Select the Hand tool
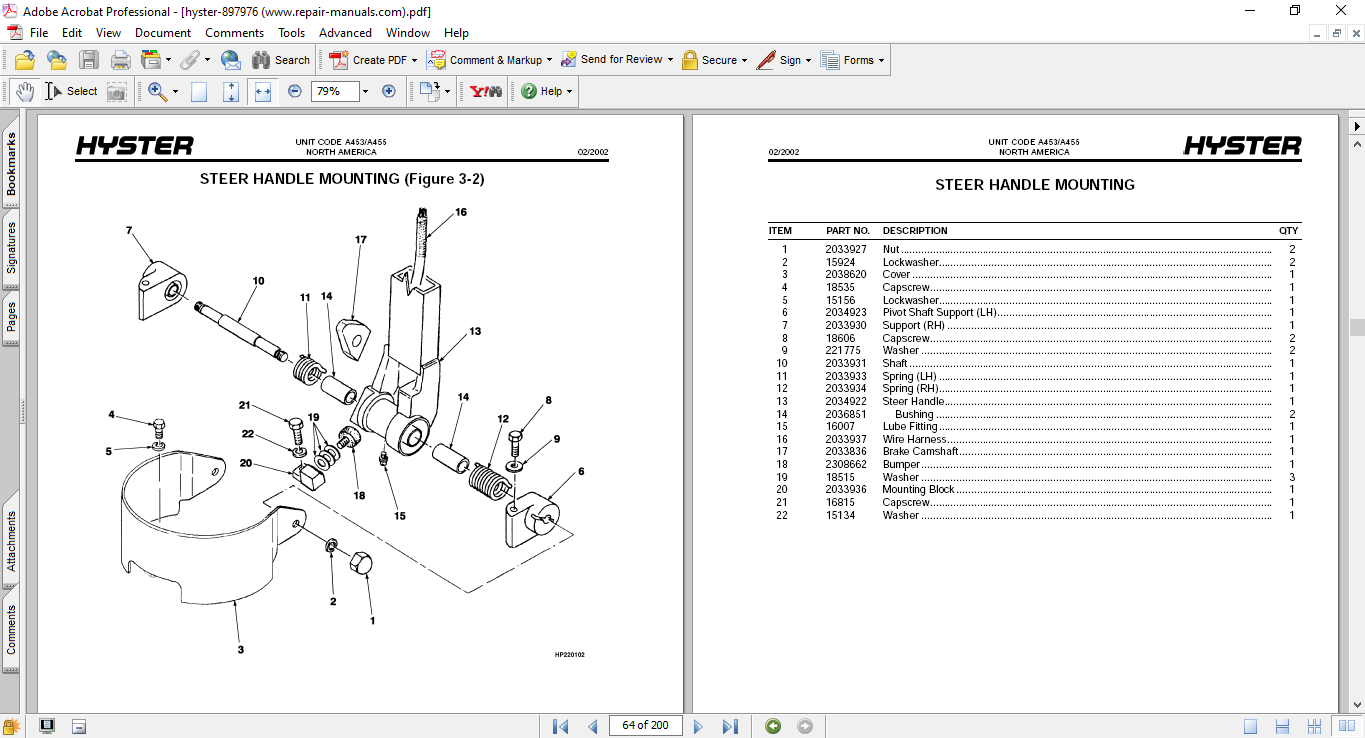 click(x=25, y=91)
